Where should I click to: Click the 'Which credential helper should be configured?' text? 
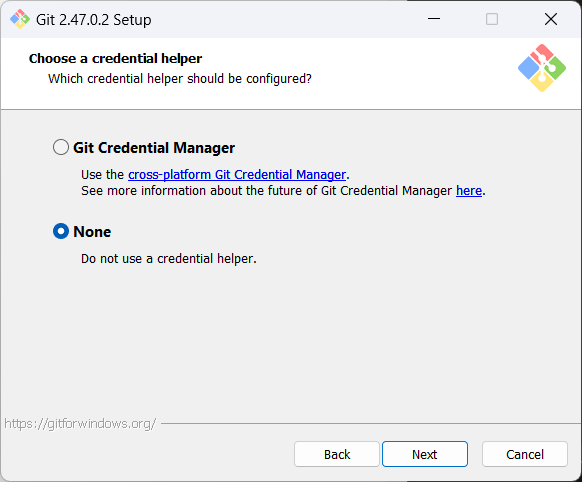(180, 79)
